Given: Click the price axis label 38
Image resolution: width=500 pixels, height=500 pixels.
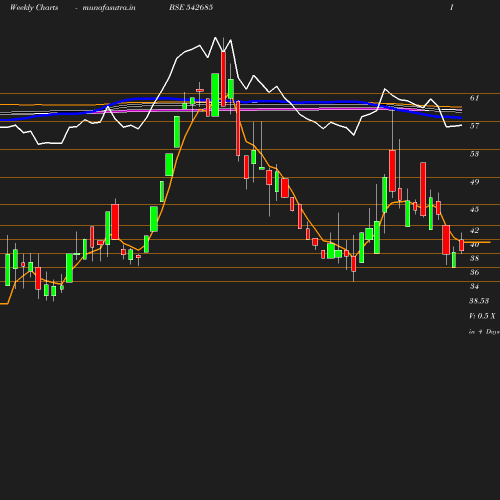Looking at the screenshot, I should 474,258.
